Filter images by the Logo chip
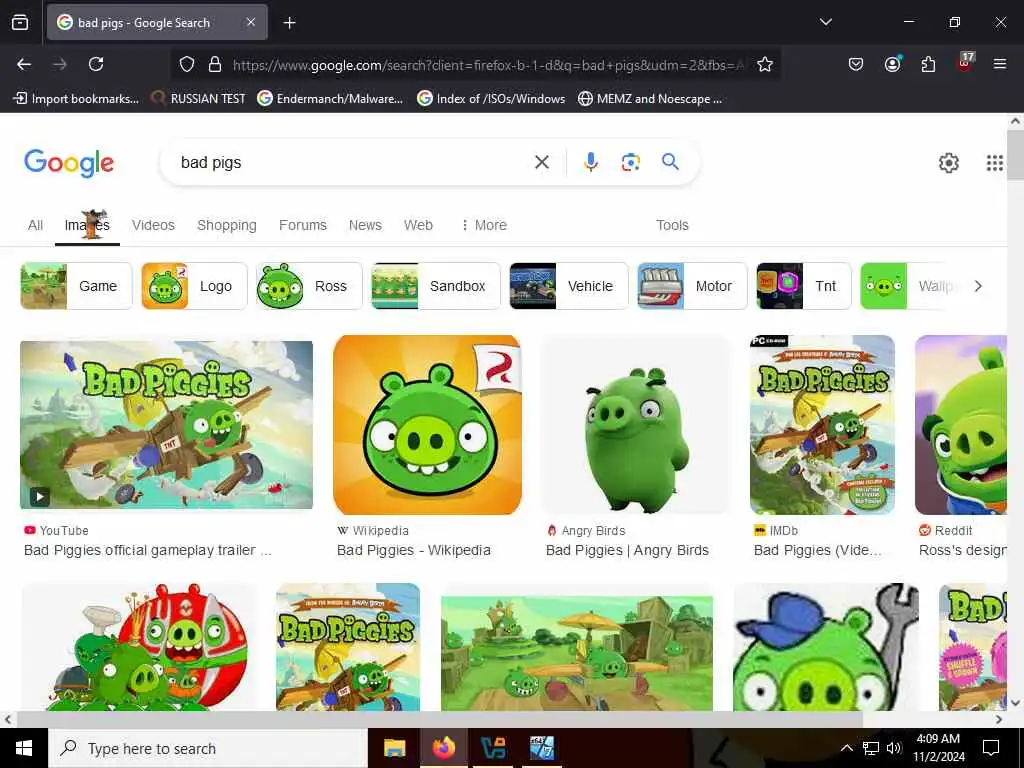This screenshot has width=1024, height=768. pos(195,286)
